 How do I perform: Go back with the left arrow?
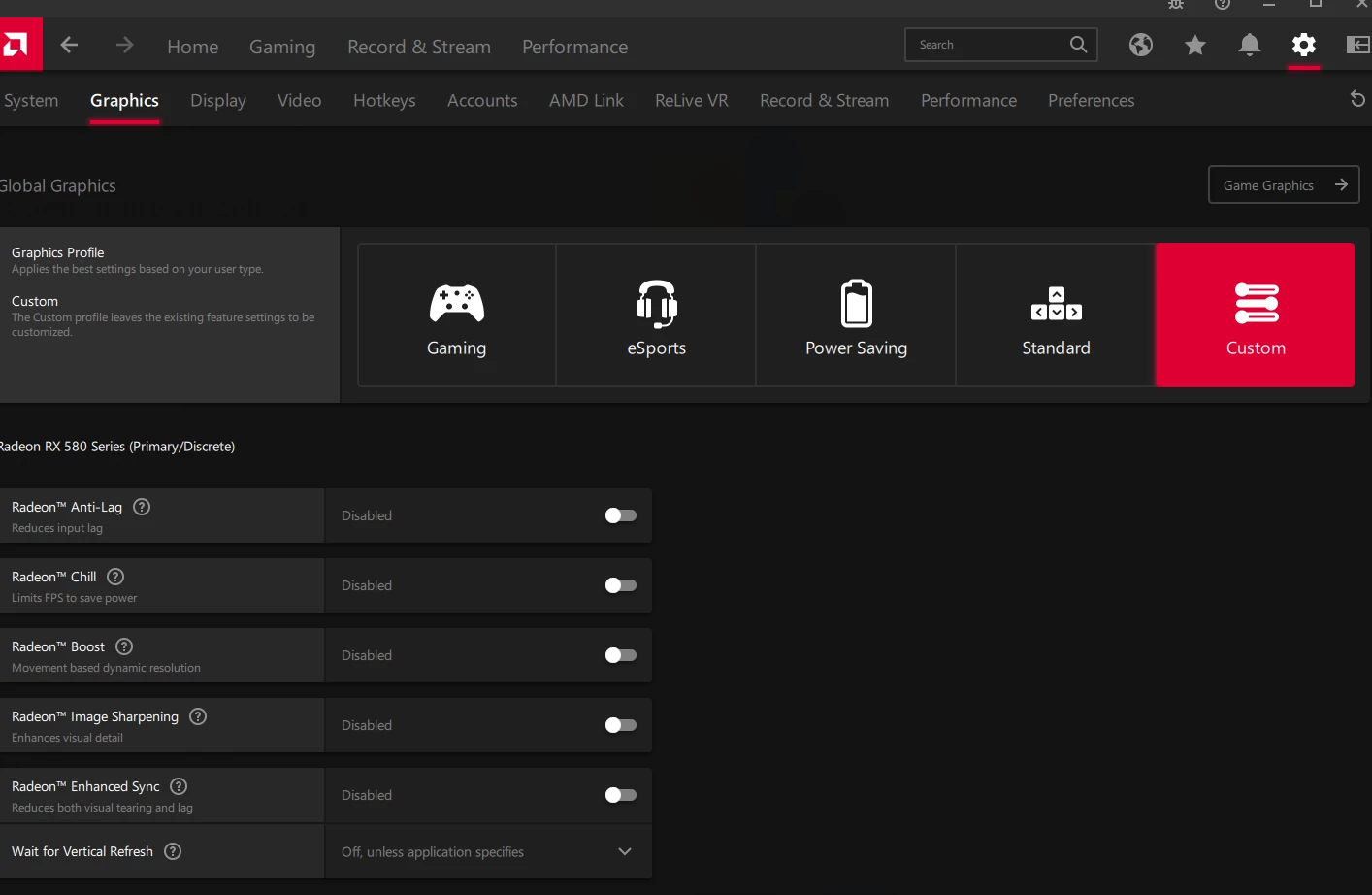[x=69, y=45]
